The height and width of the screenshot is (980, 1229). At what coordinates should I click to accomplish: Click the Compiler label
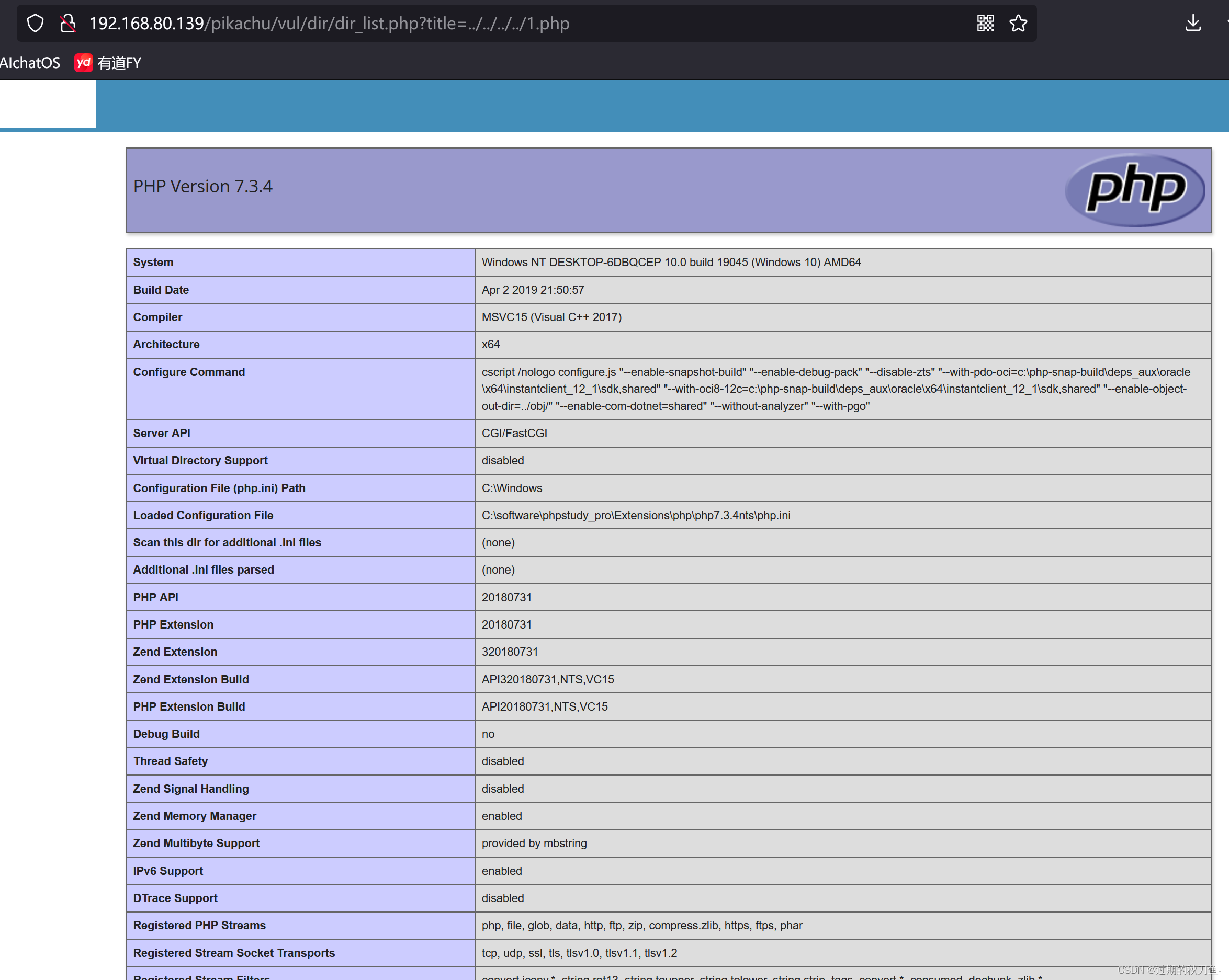[158, 317]
